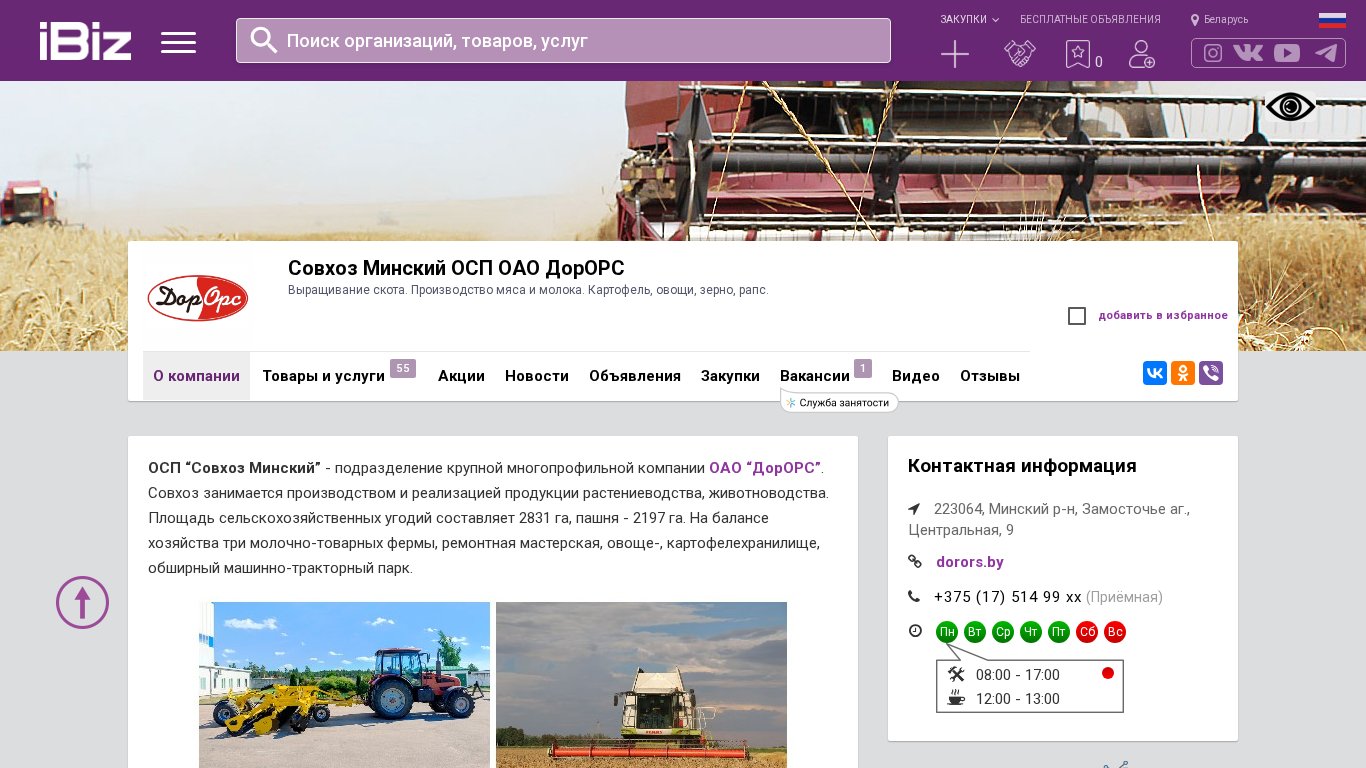Open the tractor photo thumbnail
Image resolution: width=1366 pixels, height=768 pixels.
click(344, 685)
